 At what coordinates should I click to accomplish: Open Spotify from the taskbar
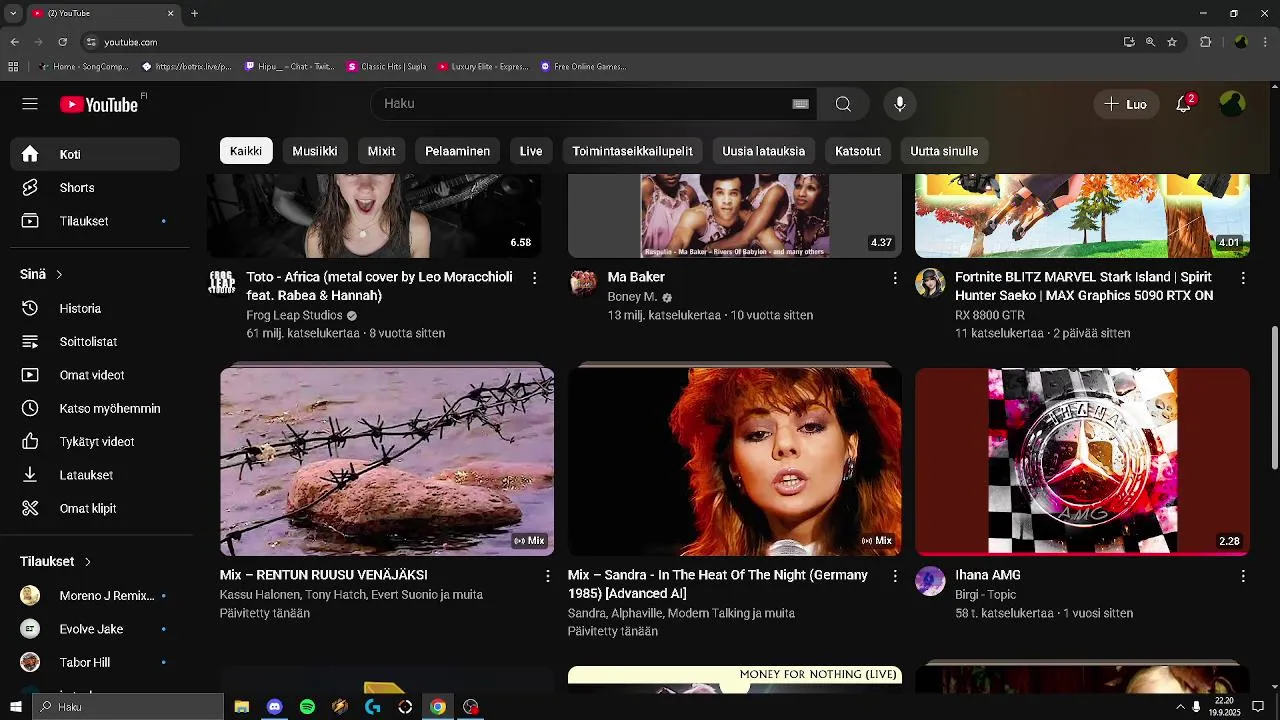click(307, 707)
